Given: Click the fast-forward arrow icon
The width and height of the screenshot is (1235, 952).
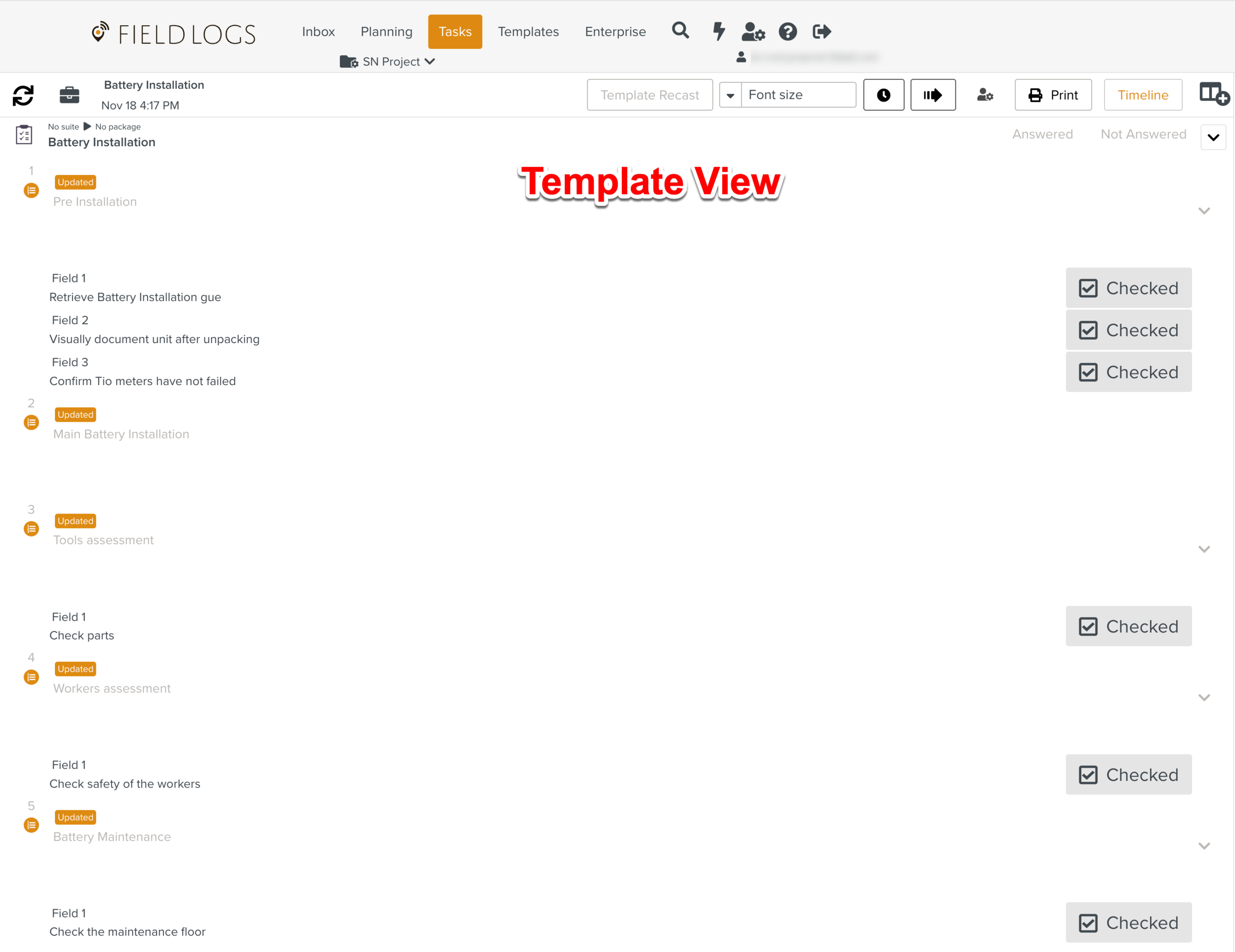Looking at the screenshot, I should point(933,95).
